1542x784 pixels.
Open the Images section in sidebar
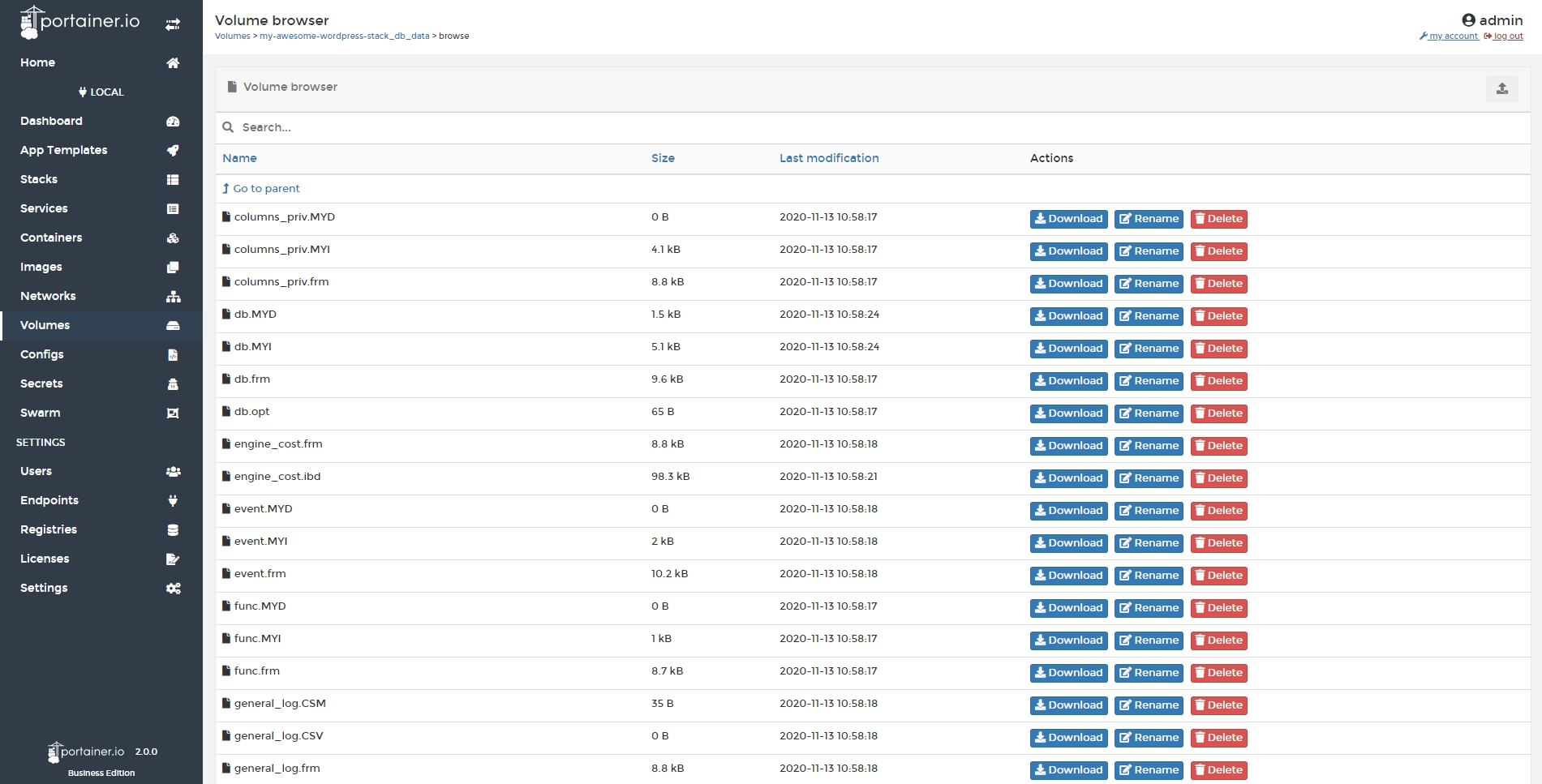(41, 267)
